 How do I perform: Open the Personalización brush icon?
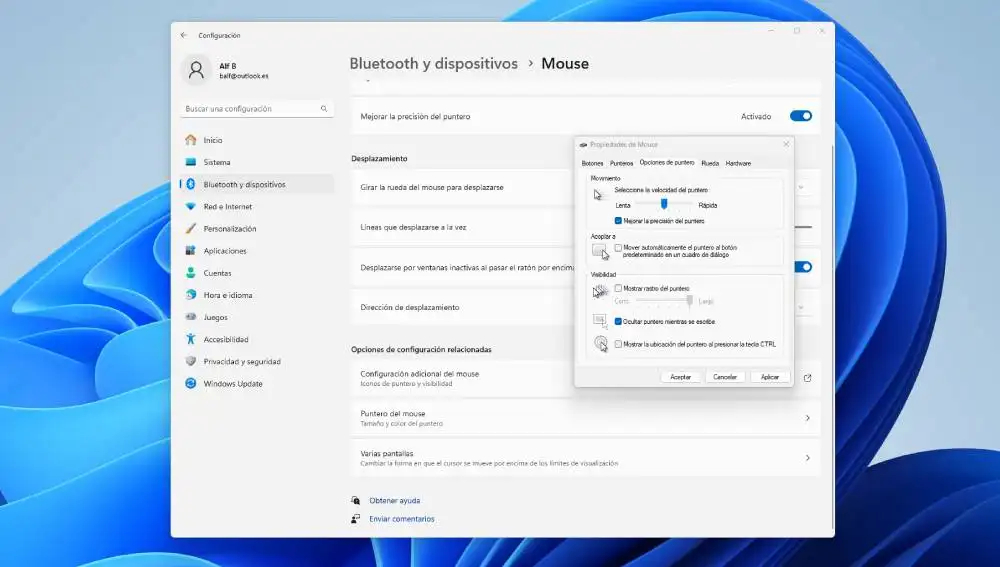coord(191,228)
